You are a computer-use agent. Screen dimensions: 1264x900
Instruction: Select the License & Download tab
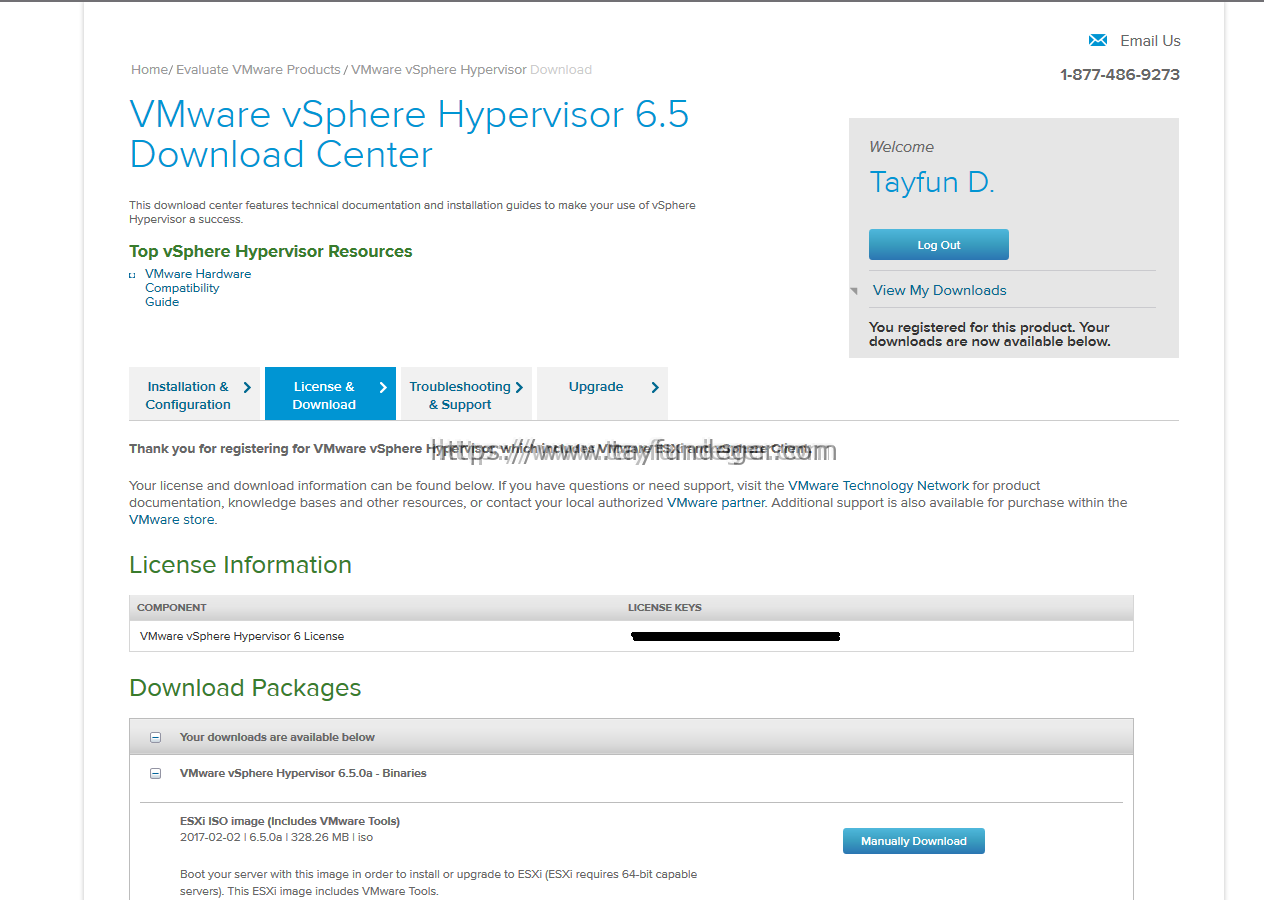[x=330, y=394]
